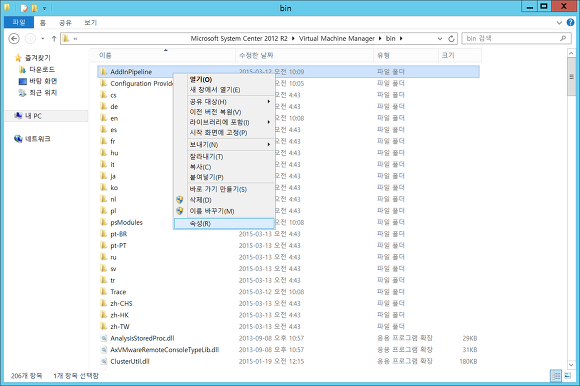Image resolution: width=580 pixels, height=386 pixels.
Task: Expand address bar history dropdown
Action: click(x=440, y=38)
